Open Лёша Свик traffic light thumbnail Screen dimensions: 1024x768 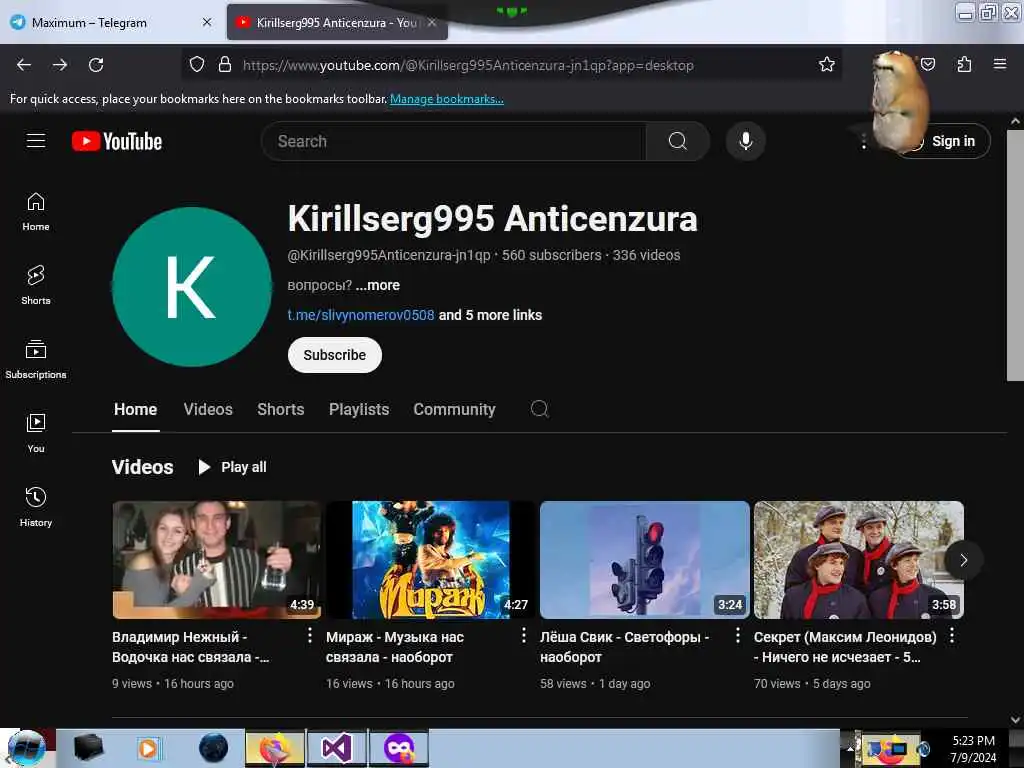pos(645,560)
